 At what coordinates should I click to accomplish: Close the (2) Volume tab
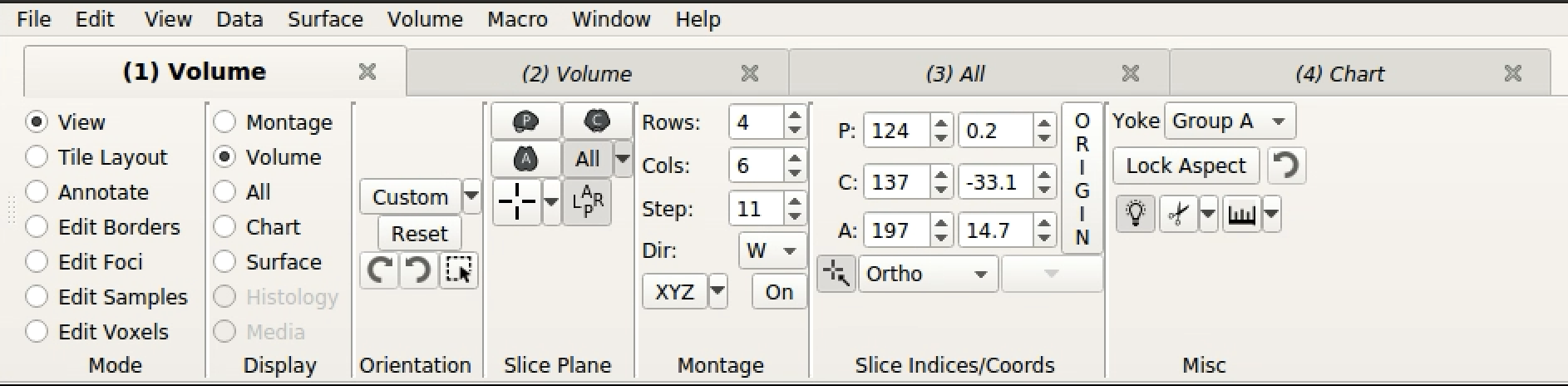point(749,73)
